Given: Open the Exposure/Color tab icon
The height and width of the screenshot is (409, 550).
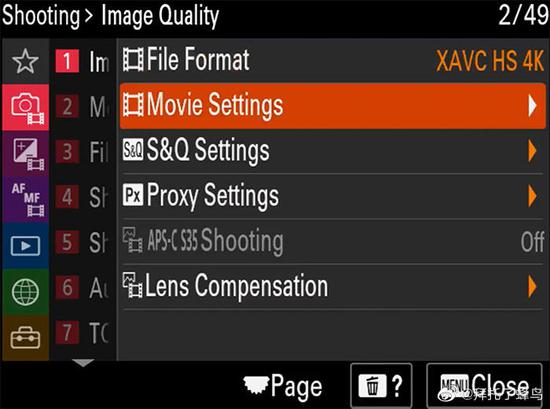Looking at the screenshot, I should click(x=25, y=154).
